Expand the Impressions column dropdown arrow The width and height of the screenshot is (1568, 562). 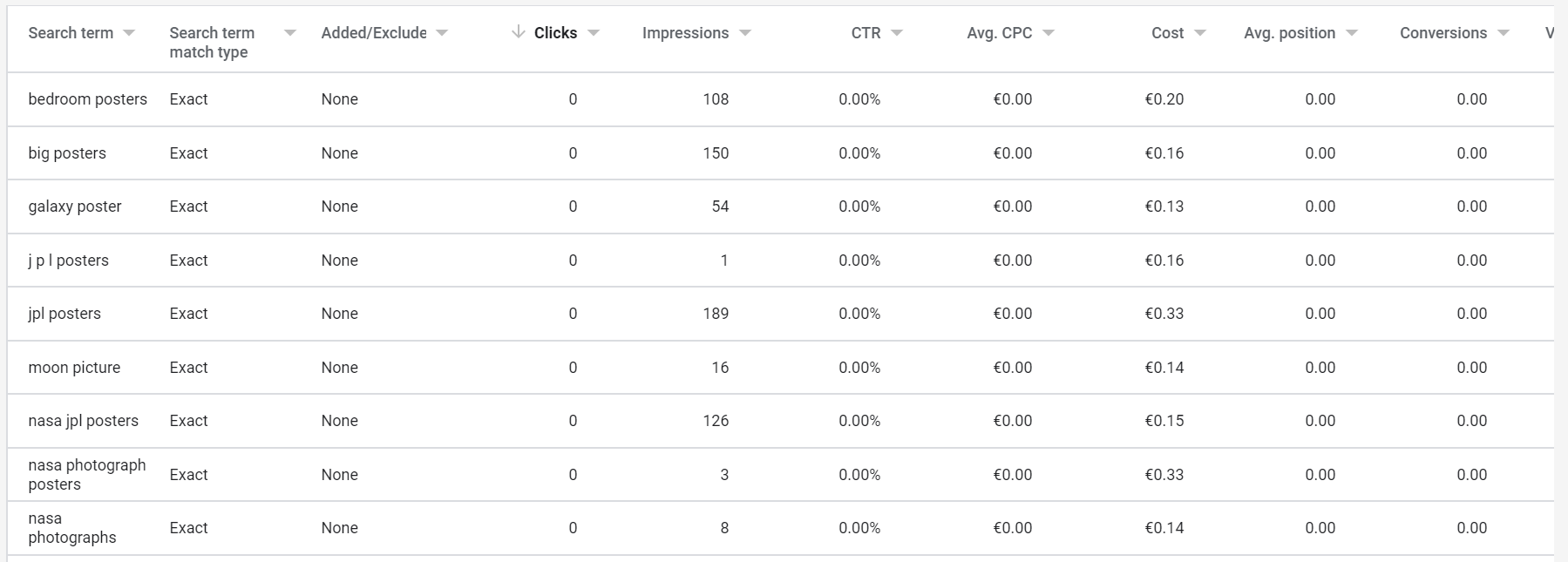pyautogui.click(x=745, y=33)
